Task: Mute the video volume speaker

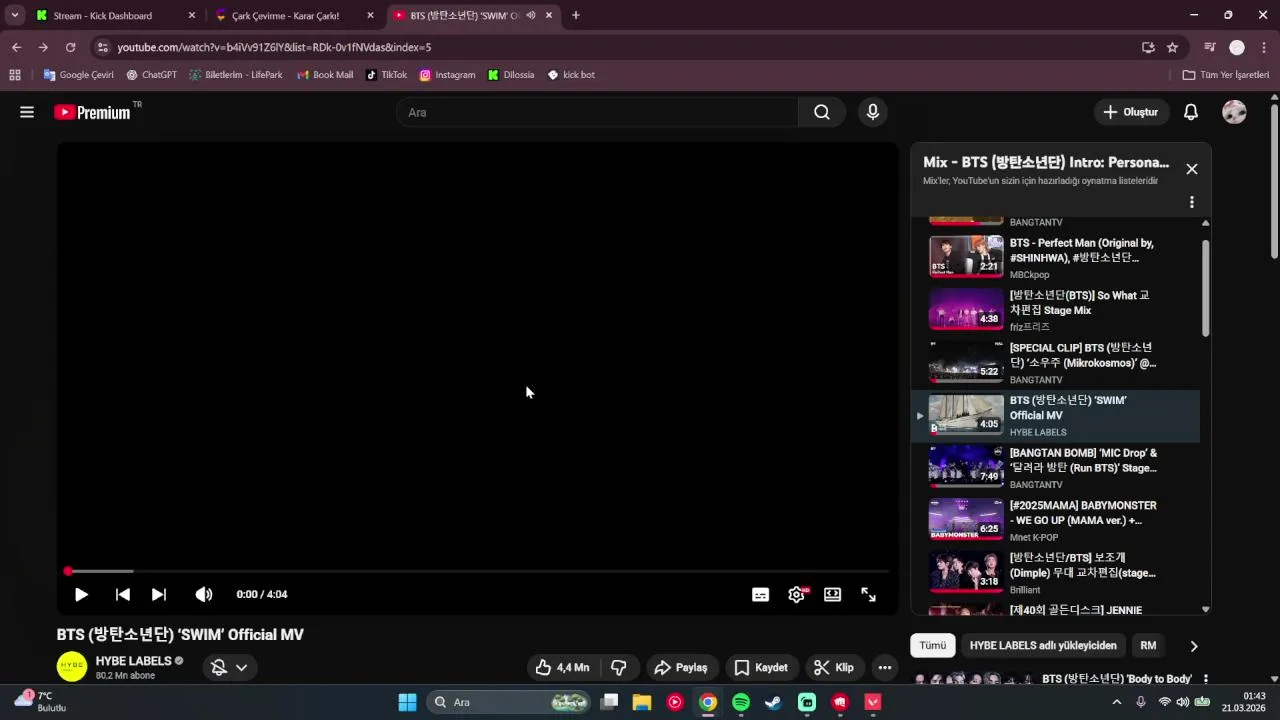Action: [204, 594]
